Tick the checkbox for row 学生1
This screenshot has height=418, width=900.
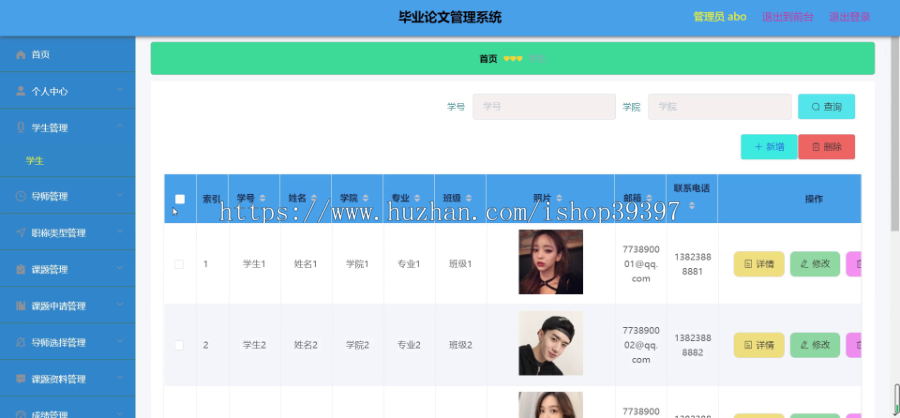pos(179,264)
